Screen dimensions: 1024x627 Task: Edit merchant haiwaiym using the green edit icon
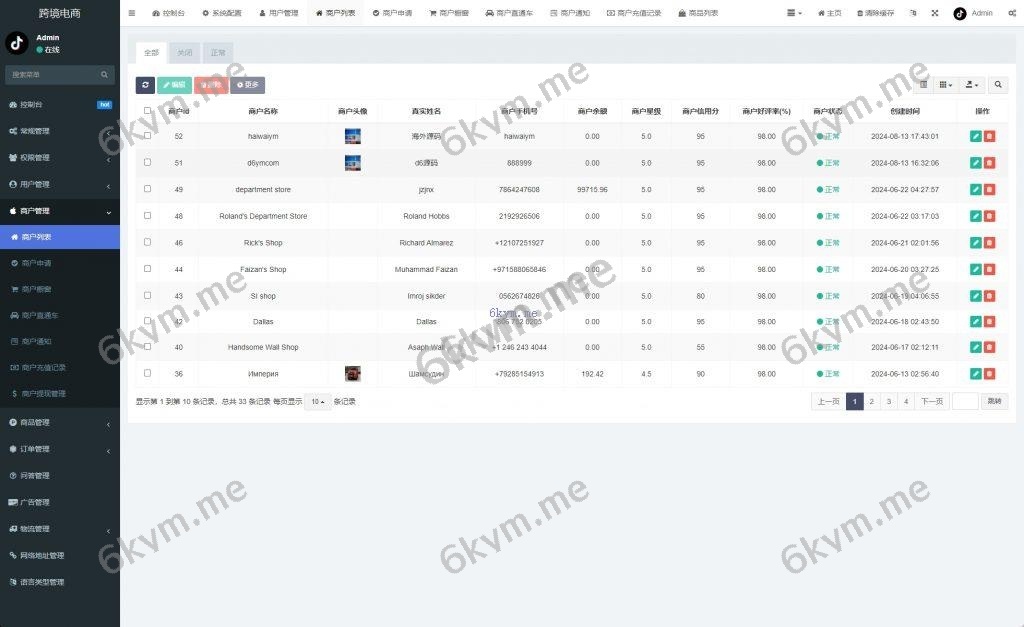tap(977, 136)
